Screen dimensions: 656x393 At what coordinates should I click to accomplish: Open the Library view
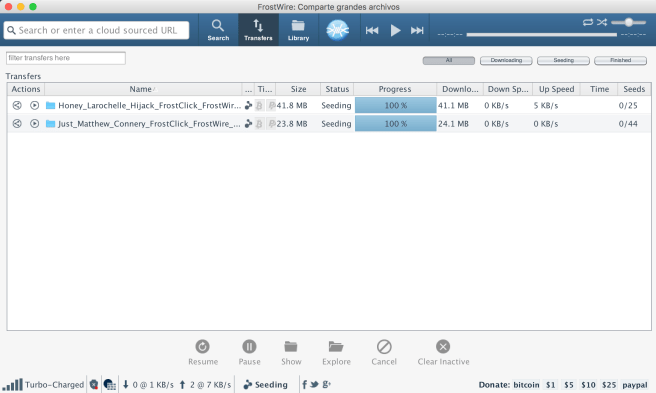coord(298,30)
